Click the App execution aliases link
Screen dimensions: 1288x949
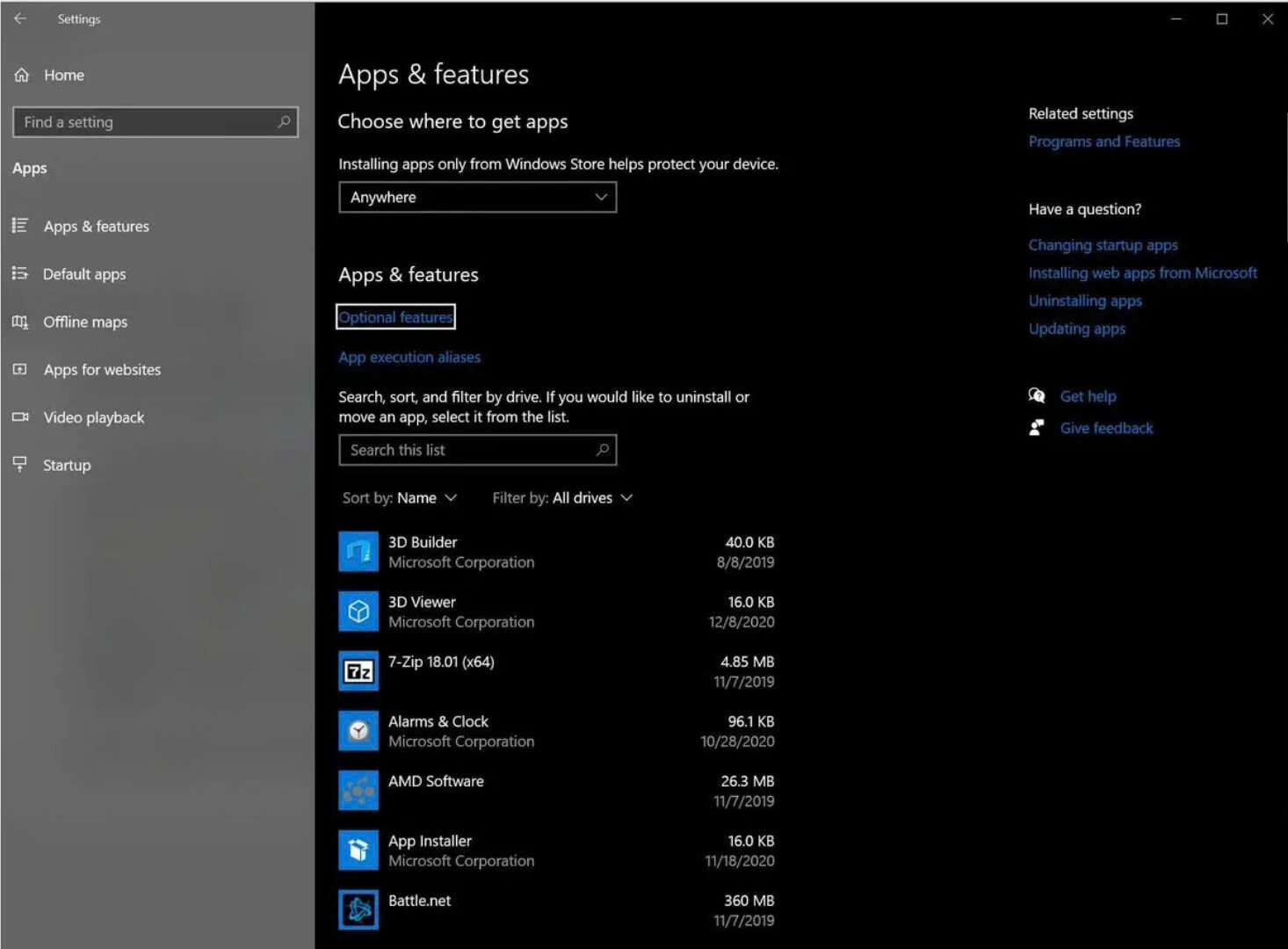coord(409,358)
